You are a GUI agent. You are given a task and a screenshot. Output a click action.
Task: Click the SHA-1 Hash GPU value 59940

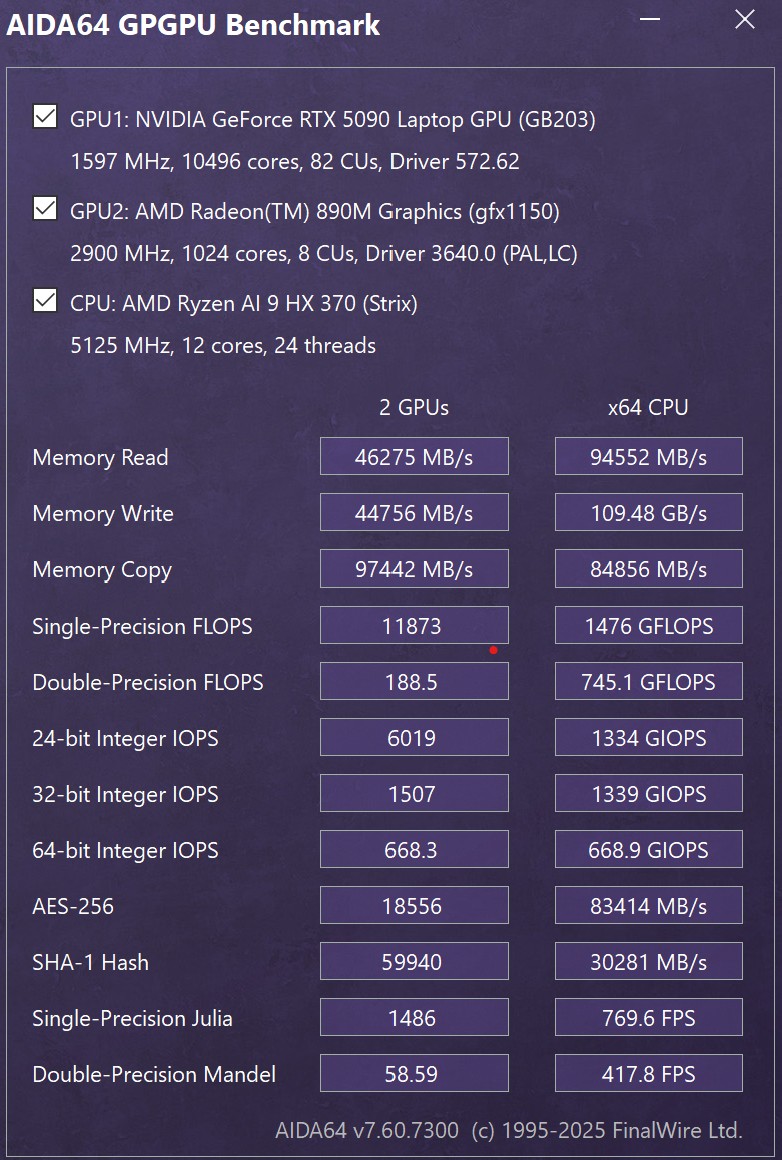coord(414,962)
